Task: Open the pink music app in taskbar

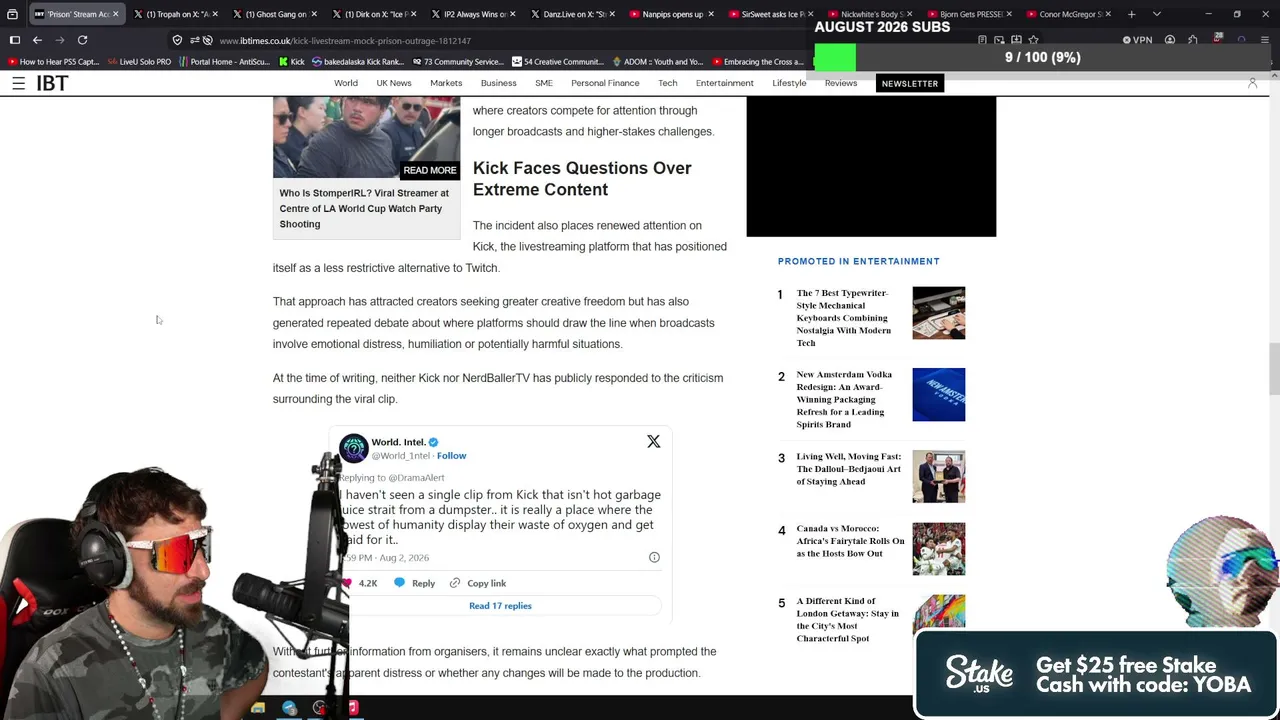Action: pos(352,708)
